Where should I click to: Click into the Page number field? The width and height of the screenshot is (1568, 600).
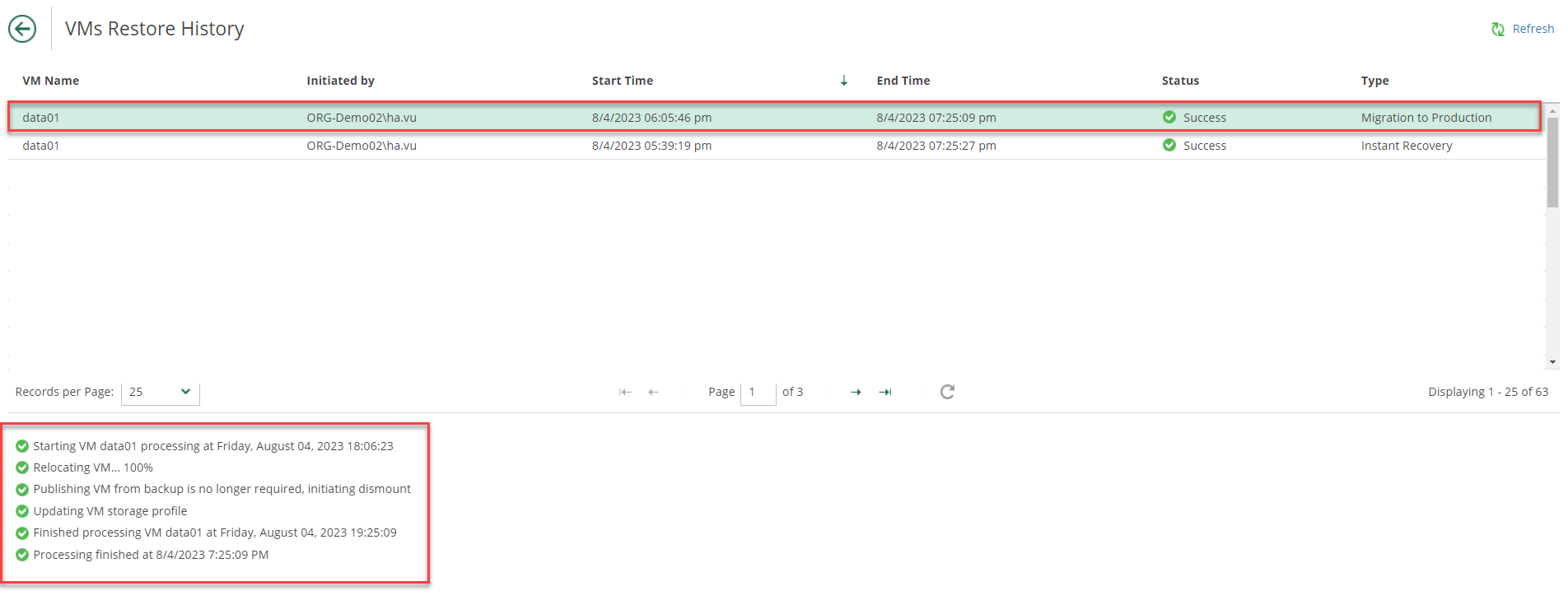click(x=758, y=393)
